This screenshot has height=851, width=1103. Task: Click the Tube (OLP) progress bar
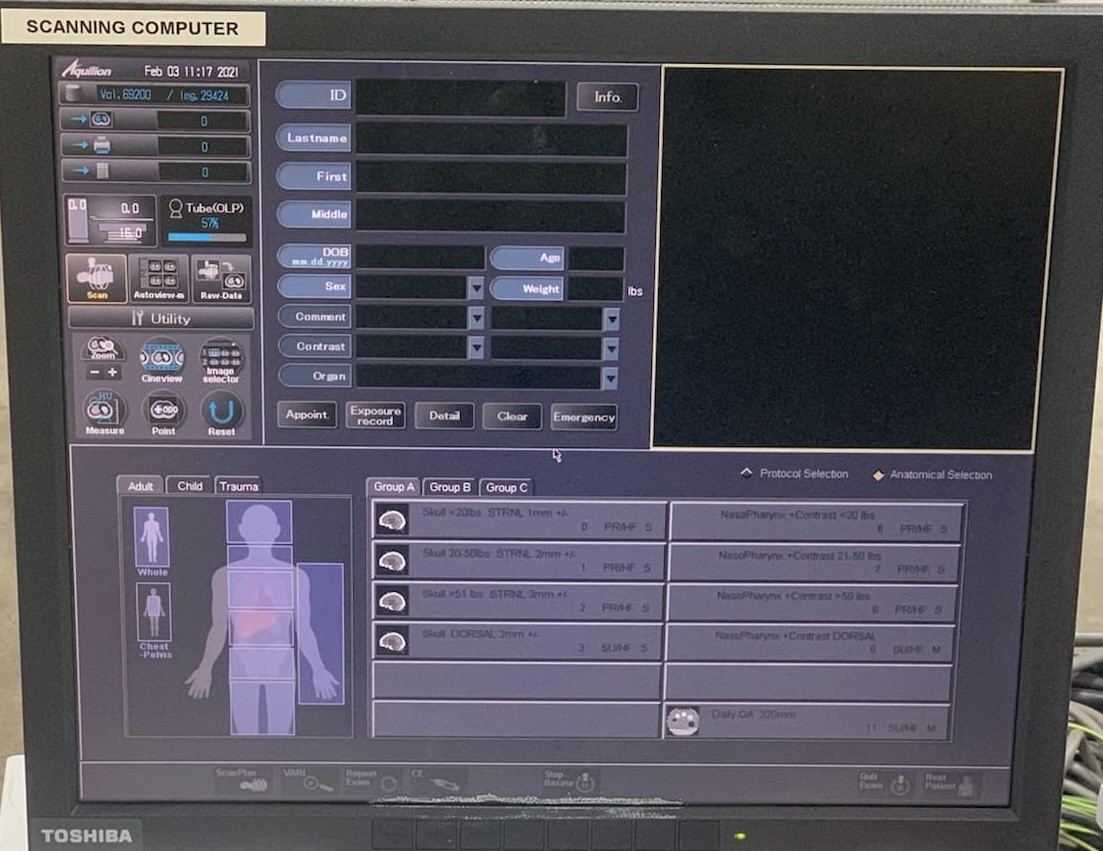[206, 237]
